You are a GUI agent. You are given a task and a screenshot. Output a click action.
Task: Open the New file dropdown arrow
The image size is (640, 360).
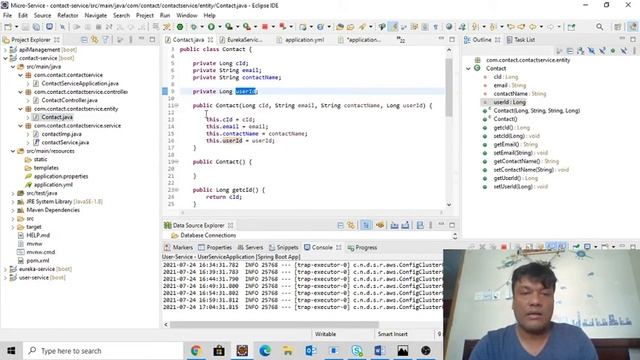point(16,27)
